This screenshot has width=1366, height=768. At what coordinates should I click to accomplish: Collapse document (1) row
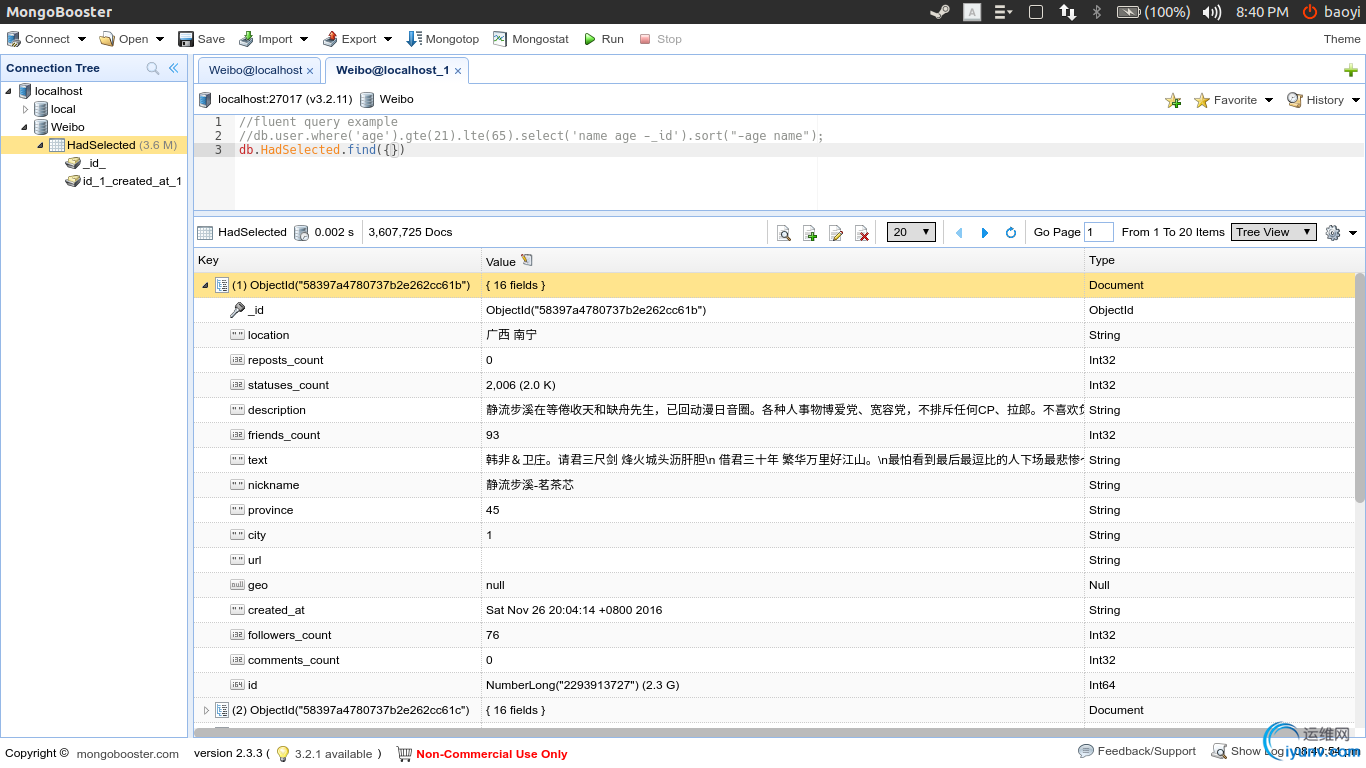pyautogui.click(x=206, y=285)
